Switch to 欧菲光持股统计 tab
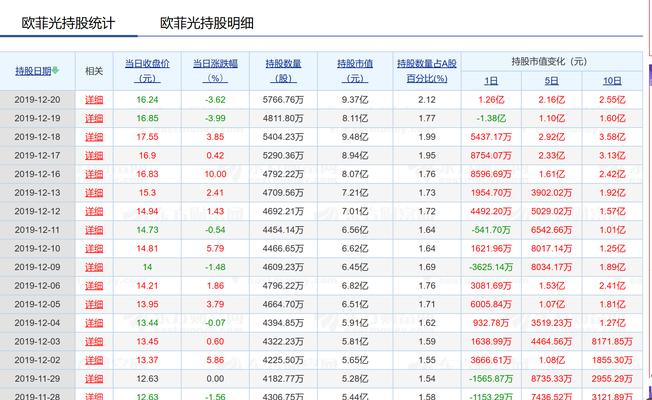The image size is (652, 400). 68,23
